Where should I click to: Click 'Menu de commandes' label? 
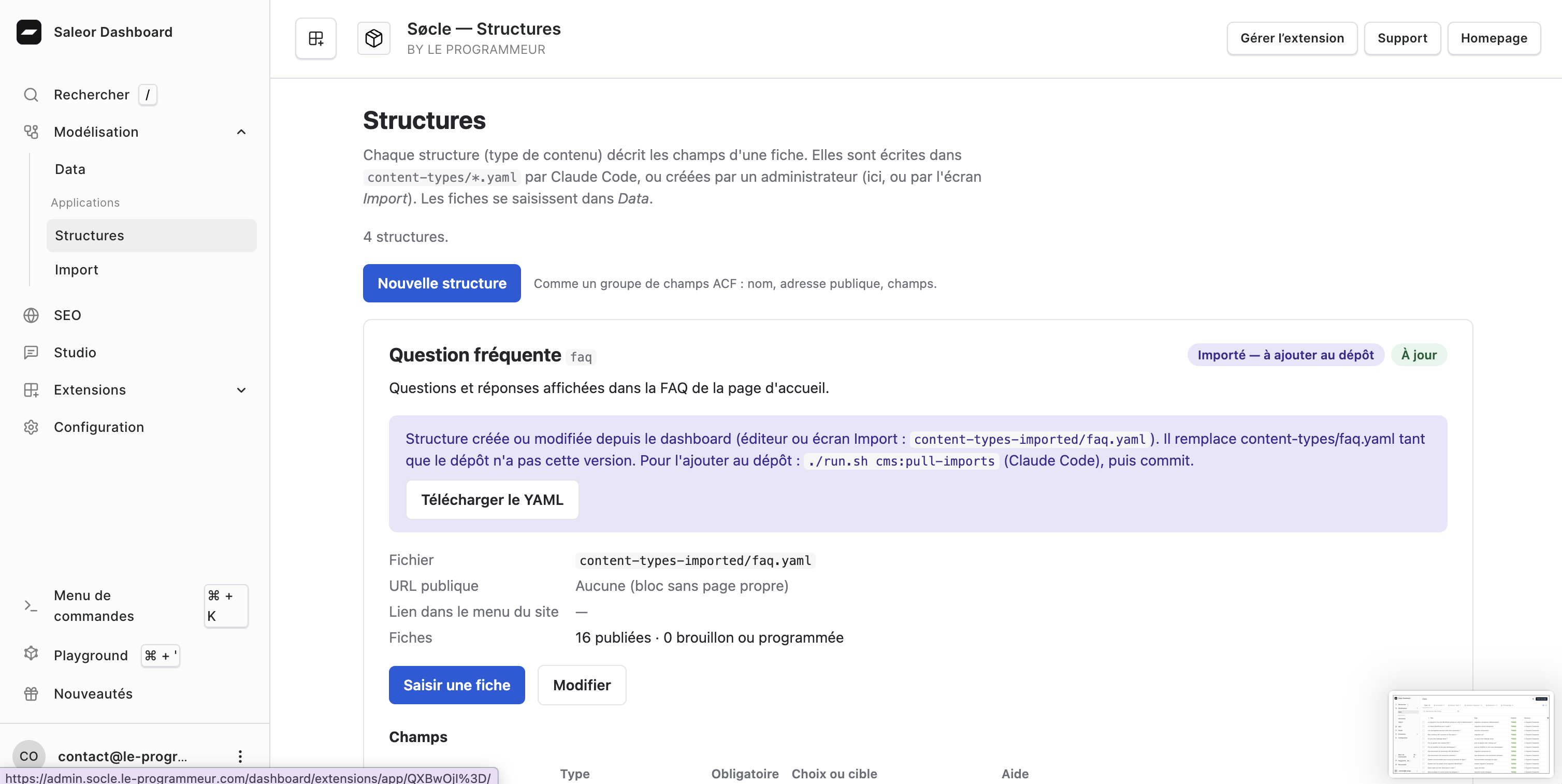pyautogui.click(x=93, y=605)
